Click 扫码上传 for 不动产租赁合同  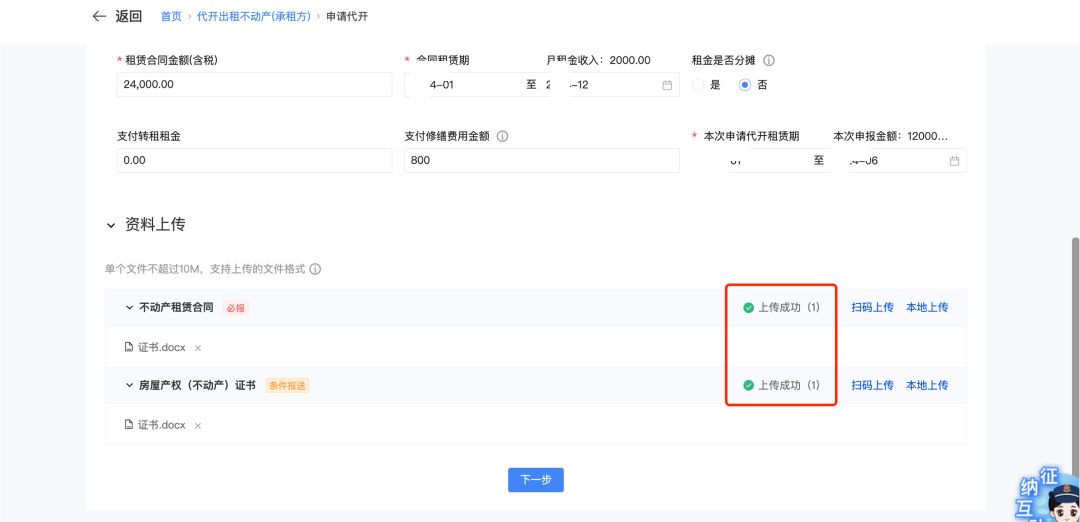(872, 308)
